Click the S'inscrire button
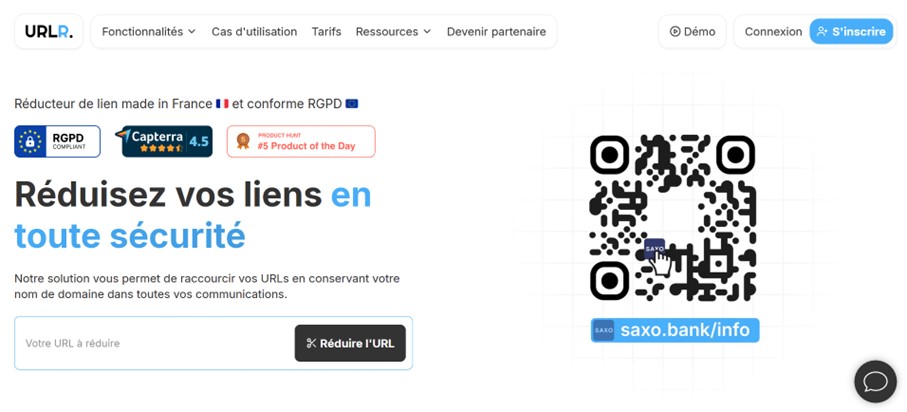Image resolution: width=907 pixels, height=412 pixels. [x=851, y=32]
